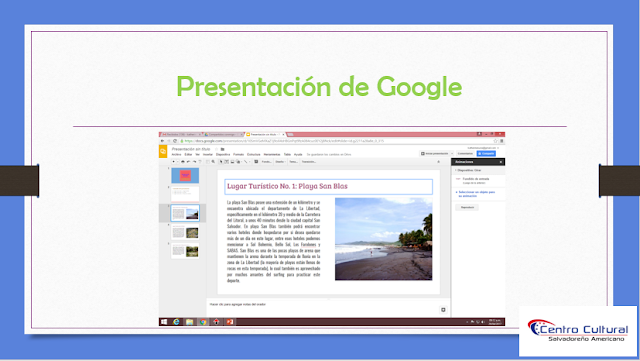The image size is (640, 361).
Task: Click the PowerPoint taskbar icon
Action: pyautogui.click(x=230, y=322)
